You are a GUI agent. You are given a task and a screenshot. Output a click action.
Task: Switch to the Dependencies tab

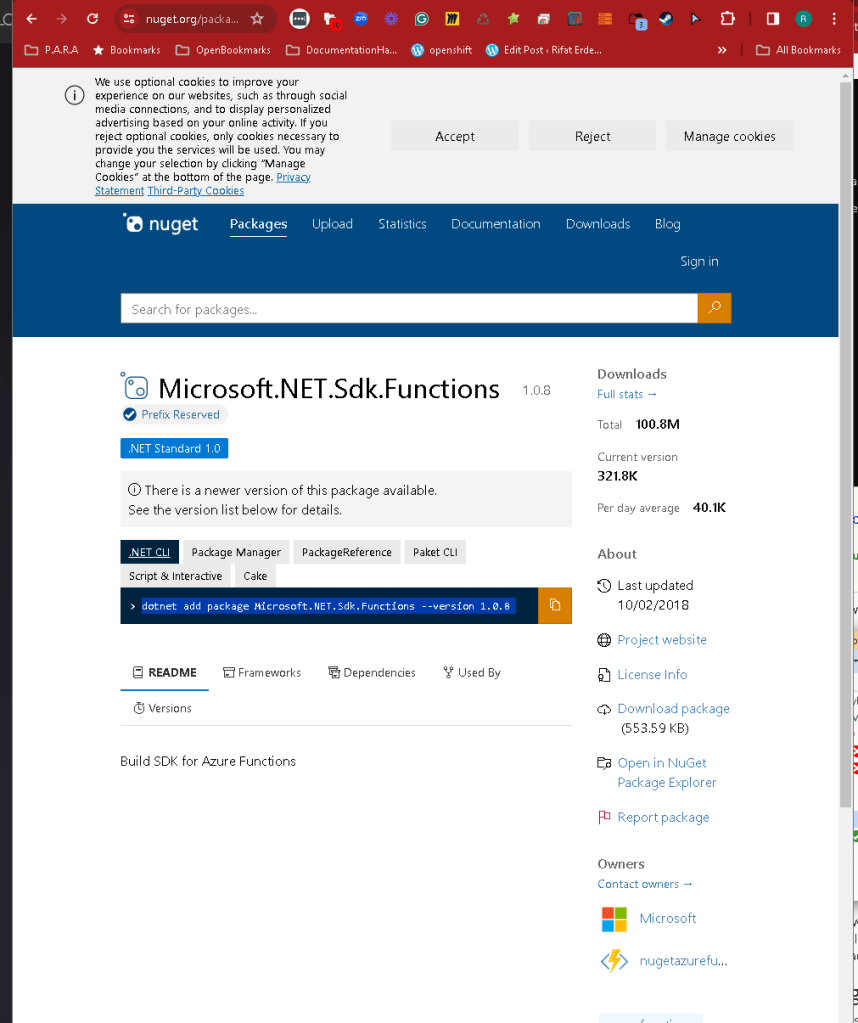(x=372, y=673)
